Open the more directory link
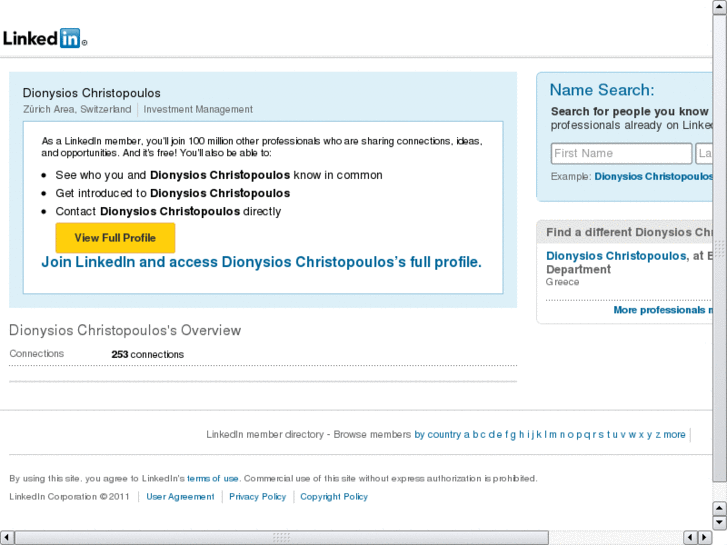The width and height of the screenshot is (727, 545). (675, 435)
